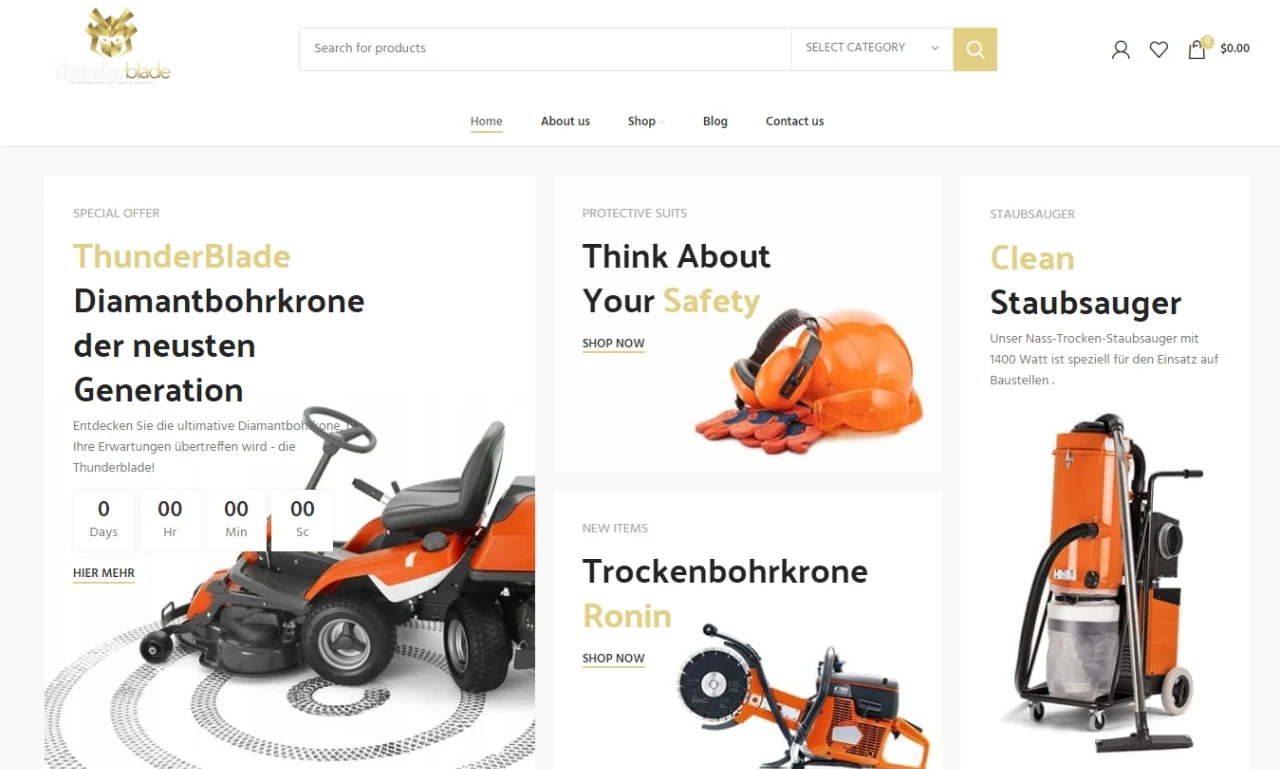Open the user account icon
The width and height of the screenshot is (1280, 769).
pos(1121,49)
